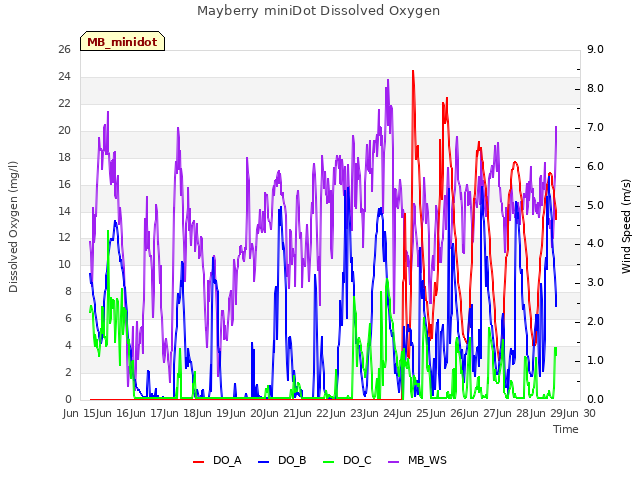
Task: Select the DO_A legend label
Action: (x=227, y=461)
